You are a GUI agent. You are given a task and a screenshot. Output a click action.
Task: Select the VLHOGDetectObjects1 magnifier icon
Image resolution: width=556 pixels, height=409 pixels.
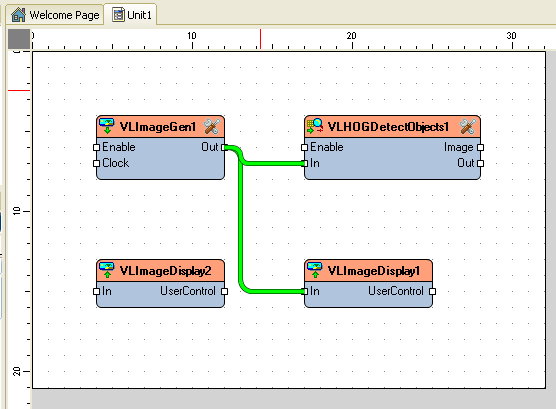315,126
